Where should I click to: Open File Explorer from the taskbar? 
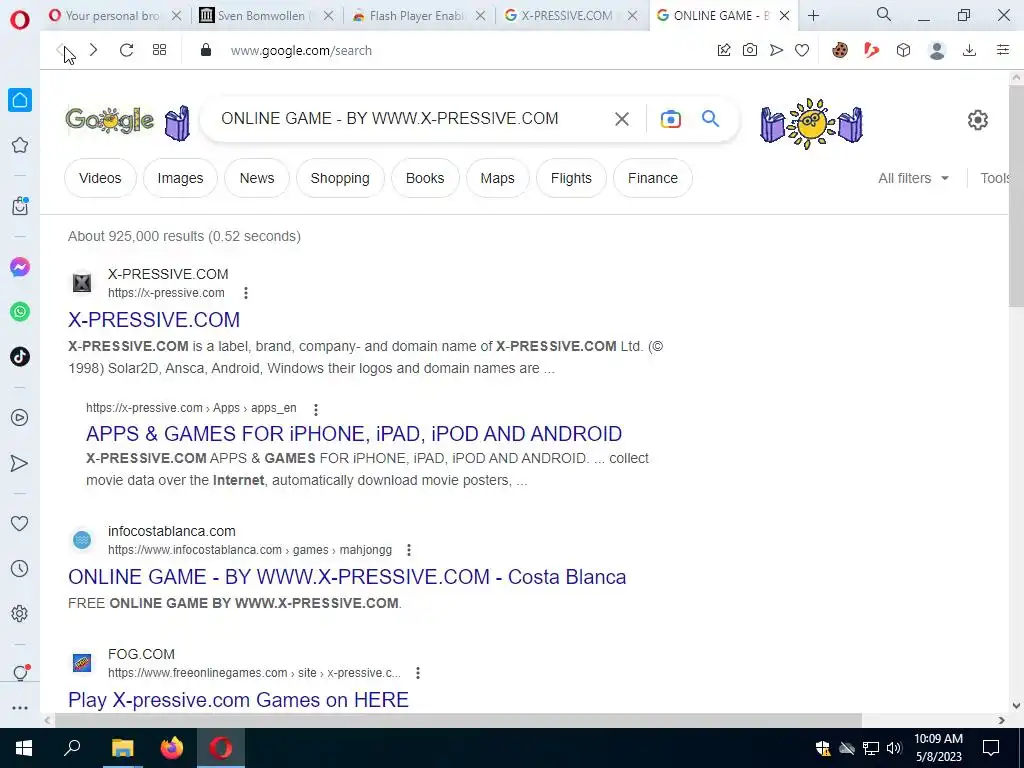point(122,748)
